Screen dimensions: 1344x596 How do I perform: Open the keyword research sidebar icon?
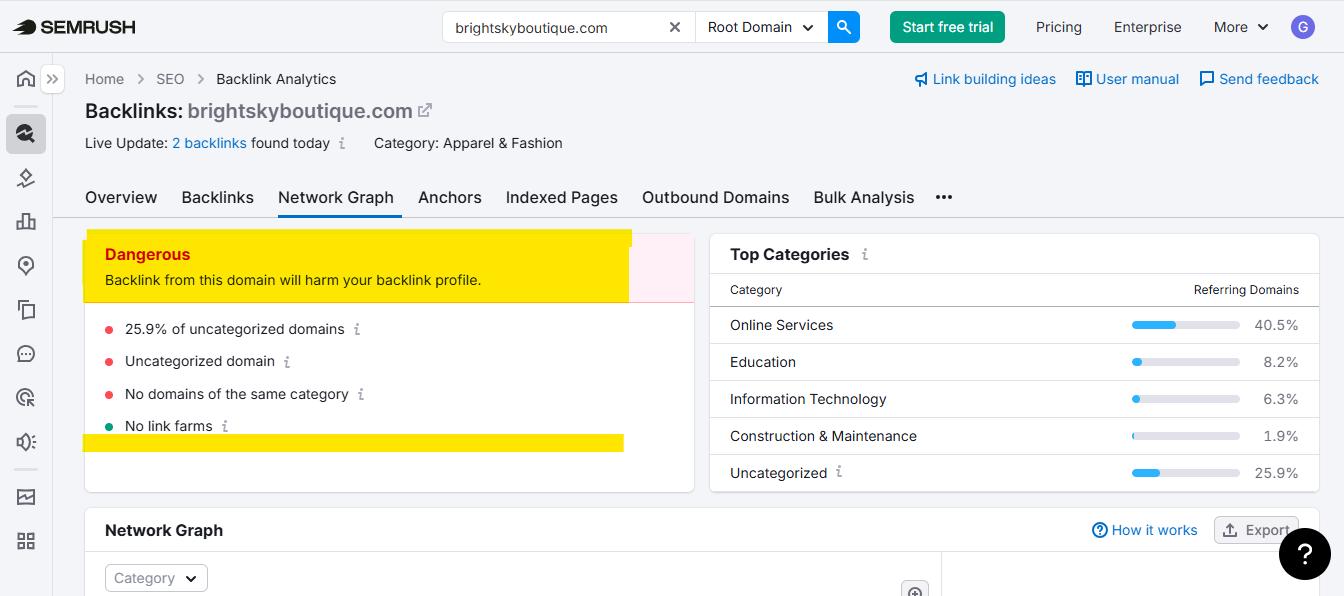[x=26, y=177]
